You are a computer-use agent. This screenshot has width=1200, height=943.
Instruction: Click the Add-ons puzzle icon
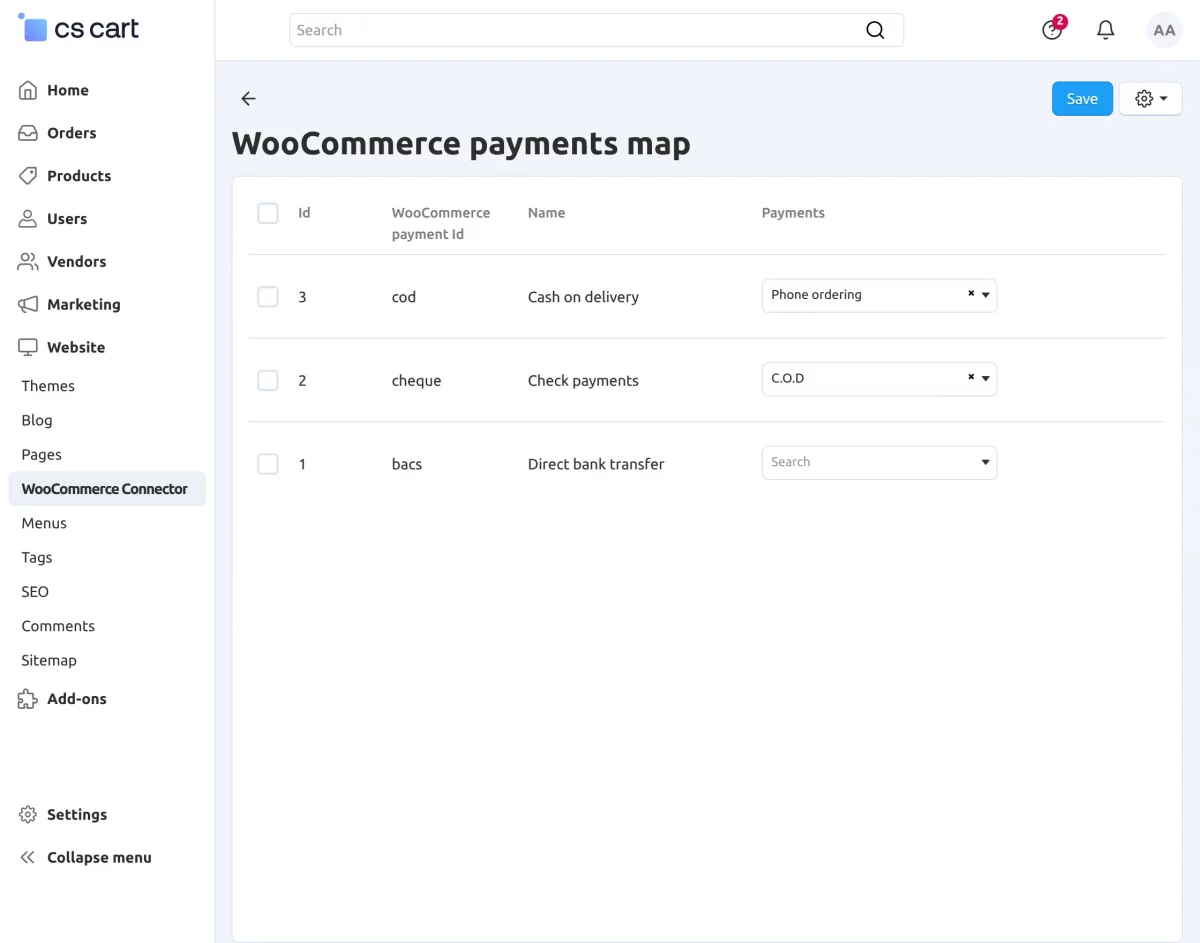click(x=28, y=699)
